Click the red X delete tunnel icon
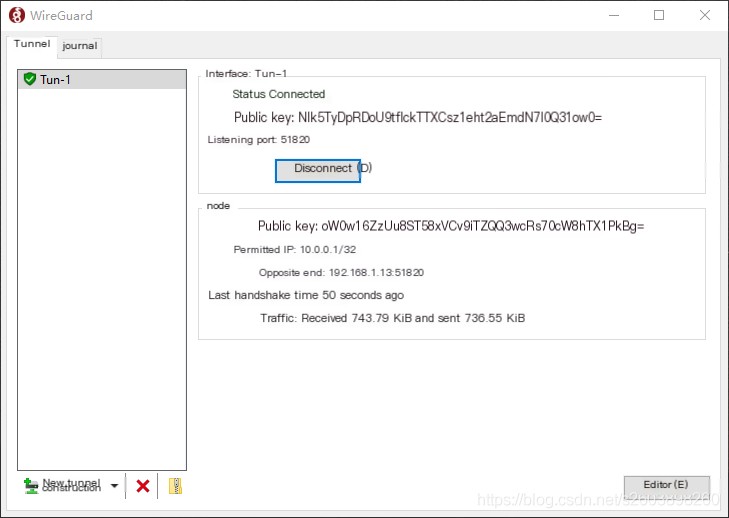The image size is (729, 518). (x=143, y=486)
